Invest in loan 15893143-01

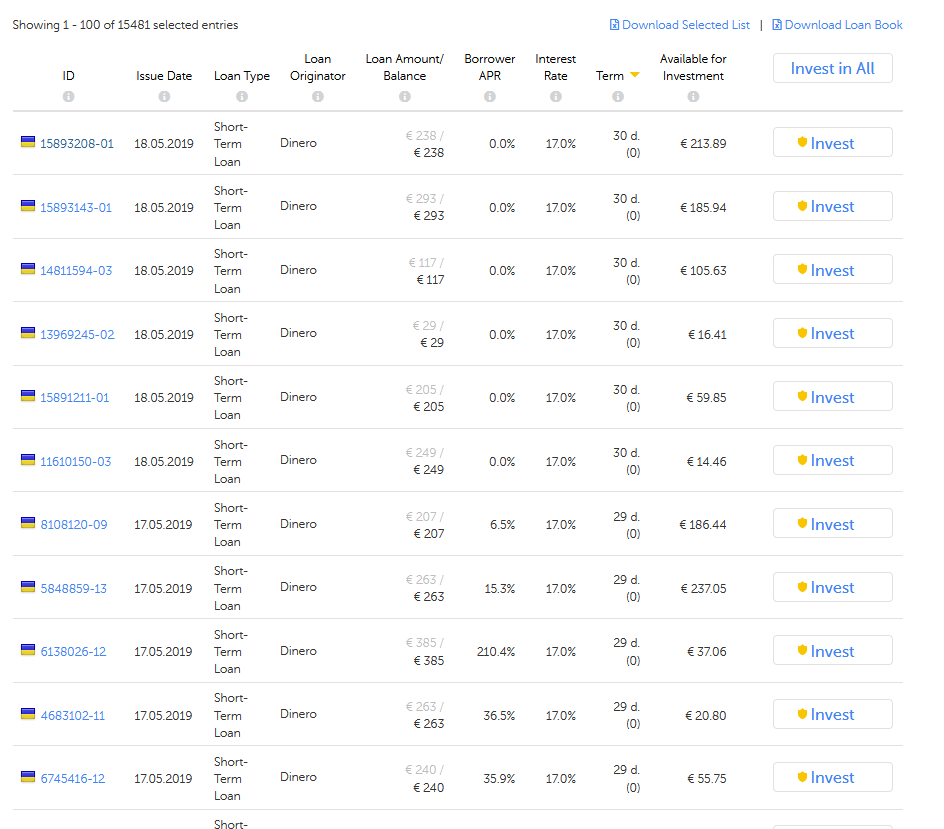(x=832, y=206)
